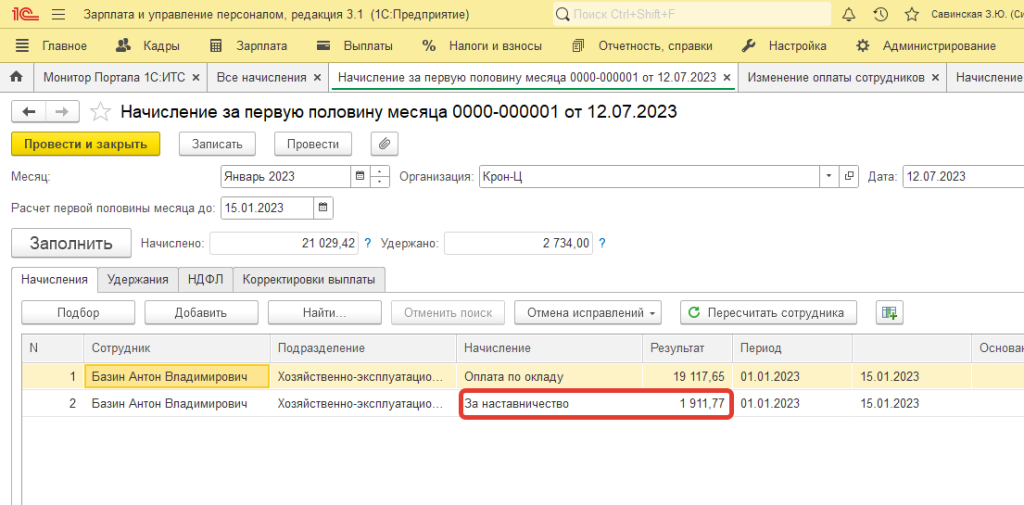The image size is (1024, 505).
Task: Open the history clock icon
Action: 880,14
